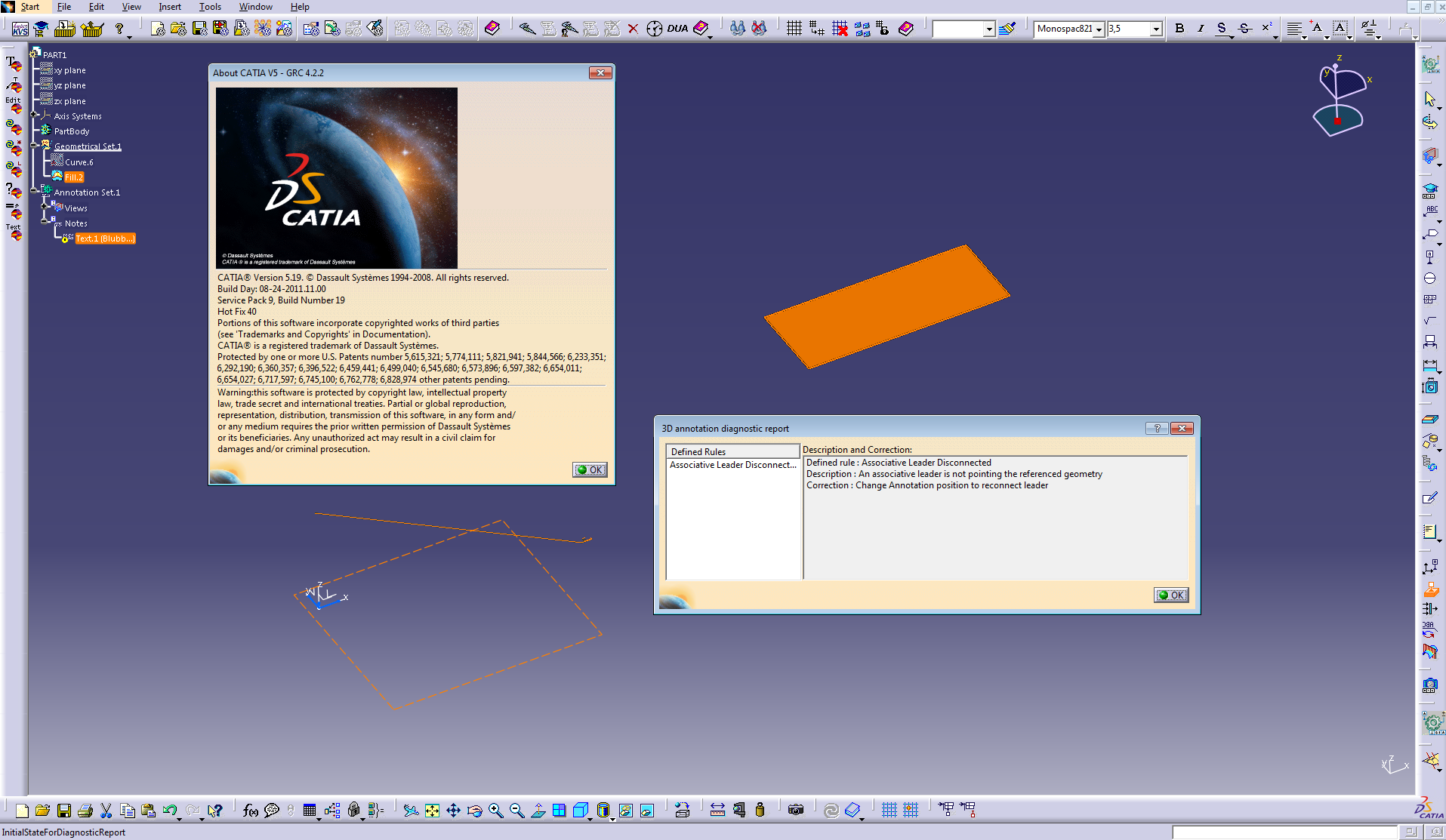The width and height of the screenshot is (1446, 840).
Task: Toggle the blue grid icon in bottom toolbar
Action: pos(889,810)
